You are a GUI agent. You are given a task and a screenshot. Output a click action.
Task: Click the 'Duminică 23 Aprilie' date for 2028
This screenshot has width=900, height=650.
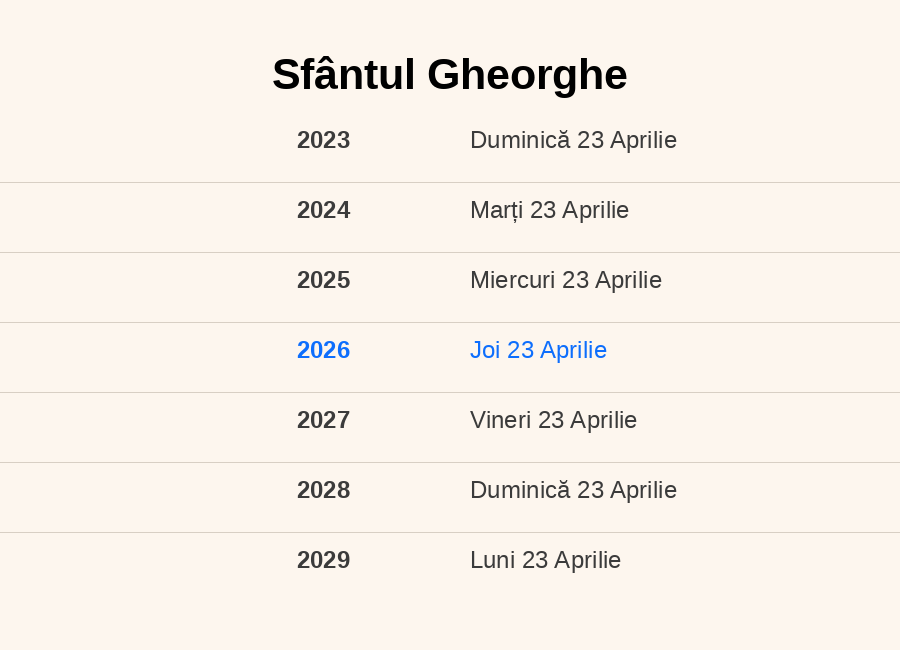573,490
